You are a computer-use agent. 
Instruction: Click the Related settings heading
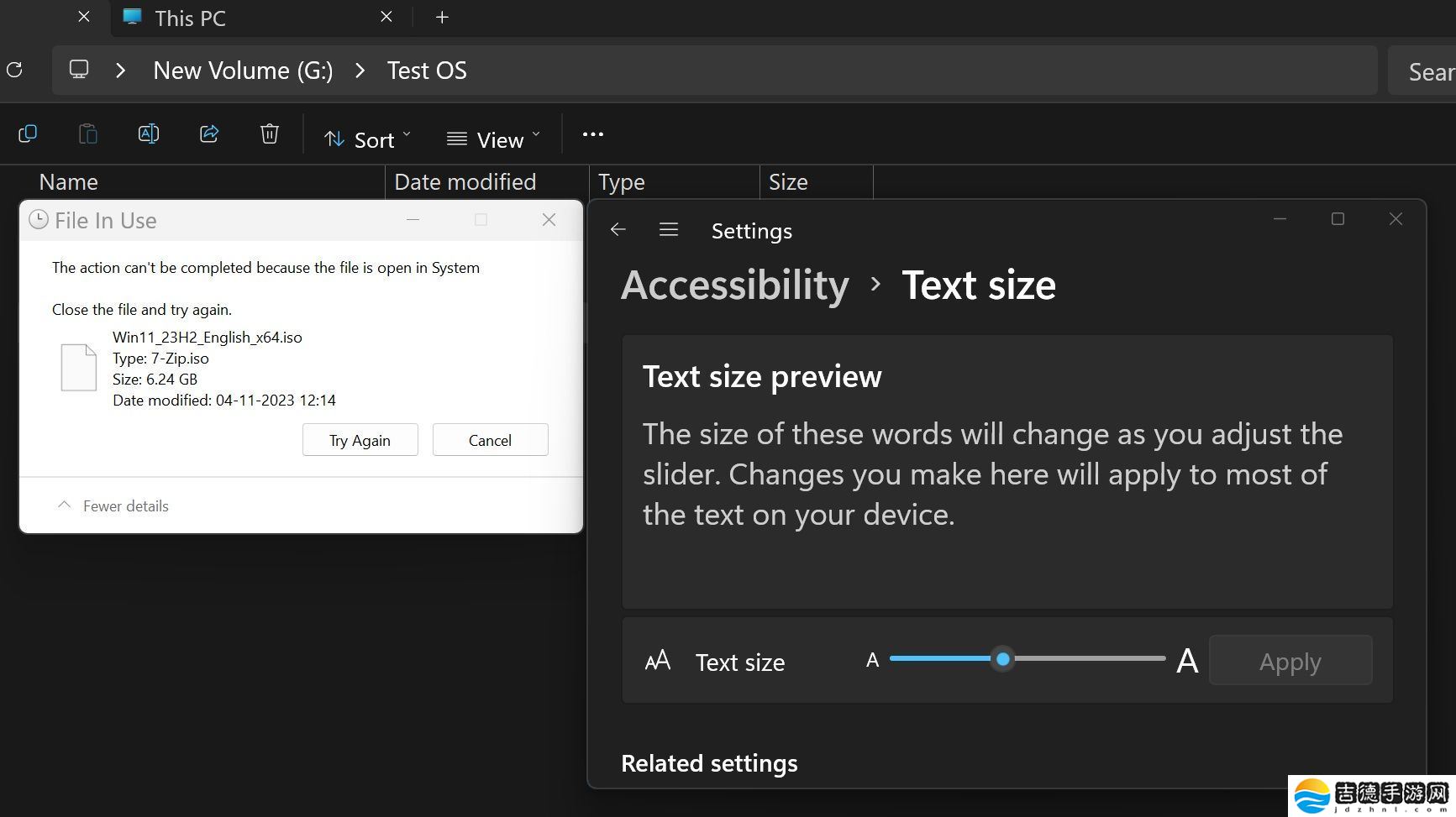pos(709,763)
